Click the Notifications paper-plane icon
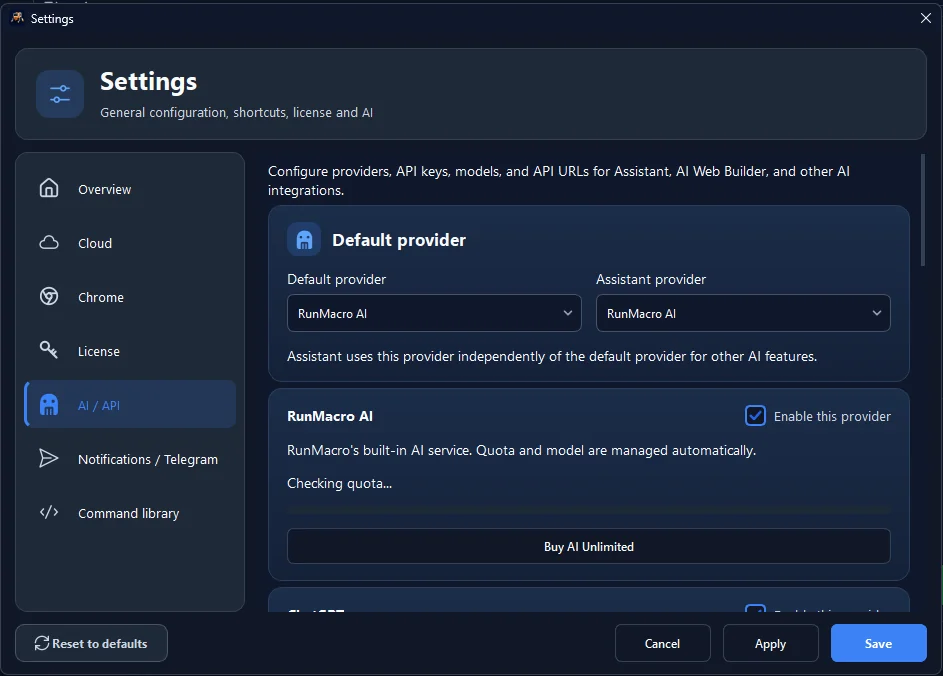The width and height of the screenshot is (943, 676). point(49,458)
